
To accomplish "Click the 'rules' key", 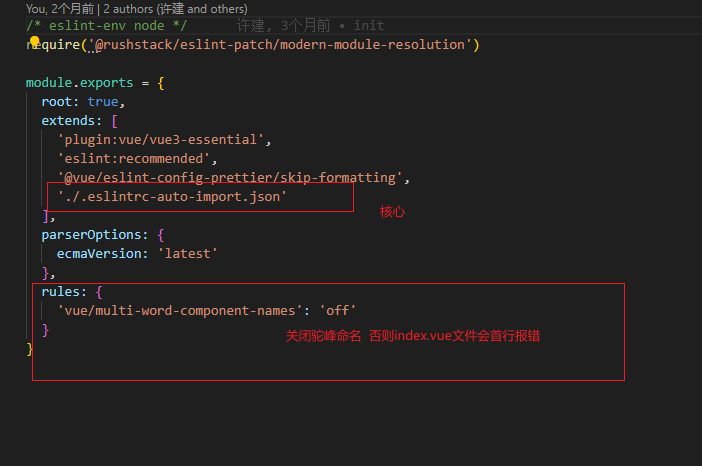I will tap(64, 292).
